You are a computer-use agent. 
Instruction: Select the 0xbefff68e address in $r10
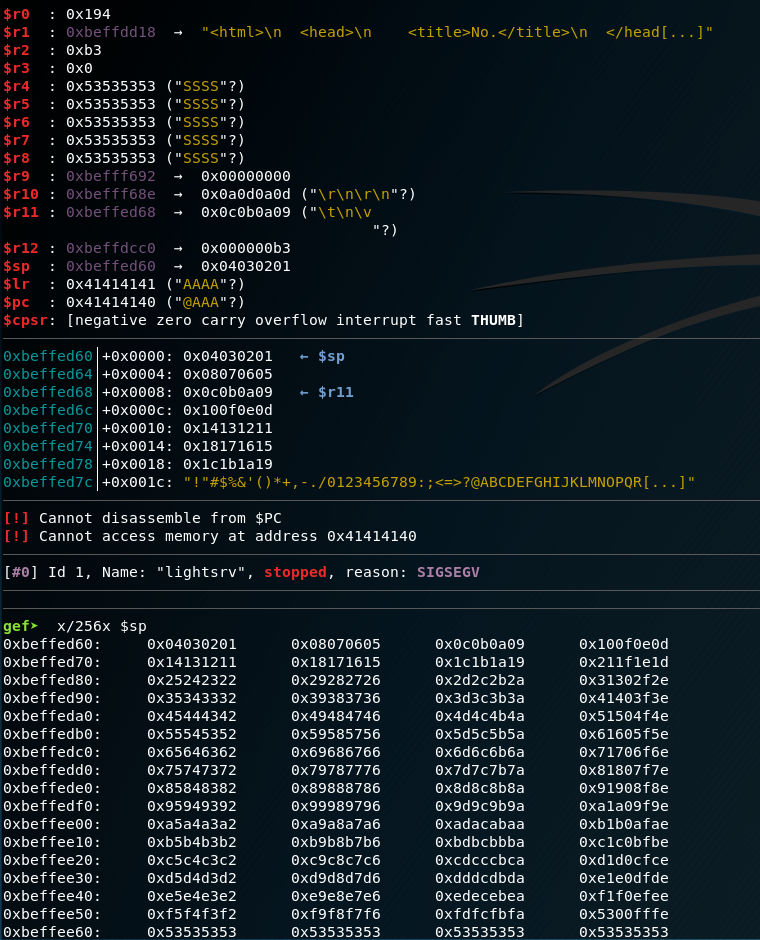pyautogui.click(x=111, y=194)
